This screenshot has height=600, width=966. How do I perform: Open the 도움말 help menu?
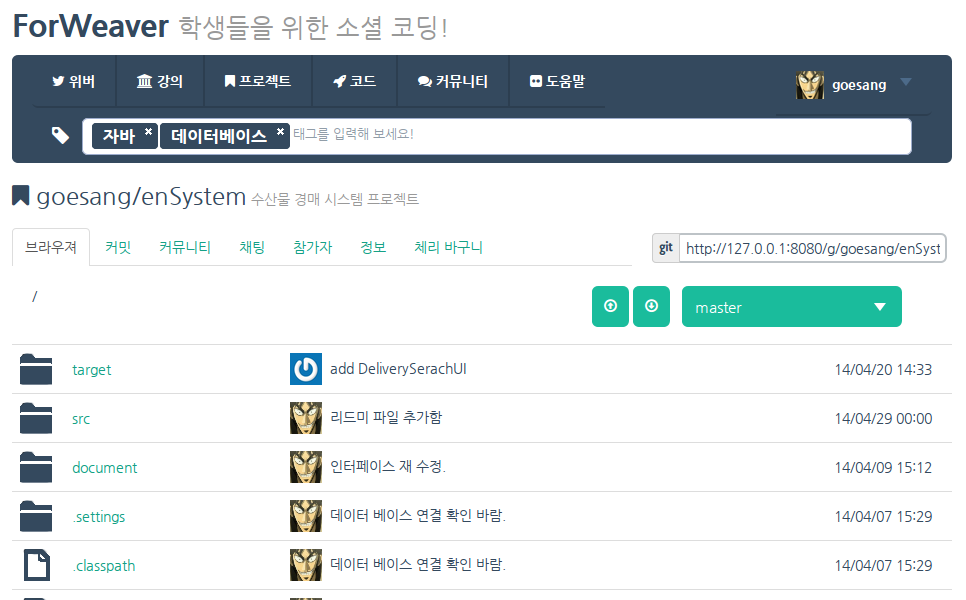(x=557, y=81)
